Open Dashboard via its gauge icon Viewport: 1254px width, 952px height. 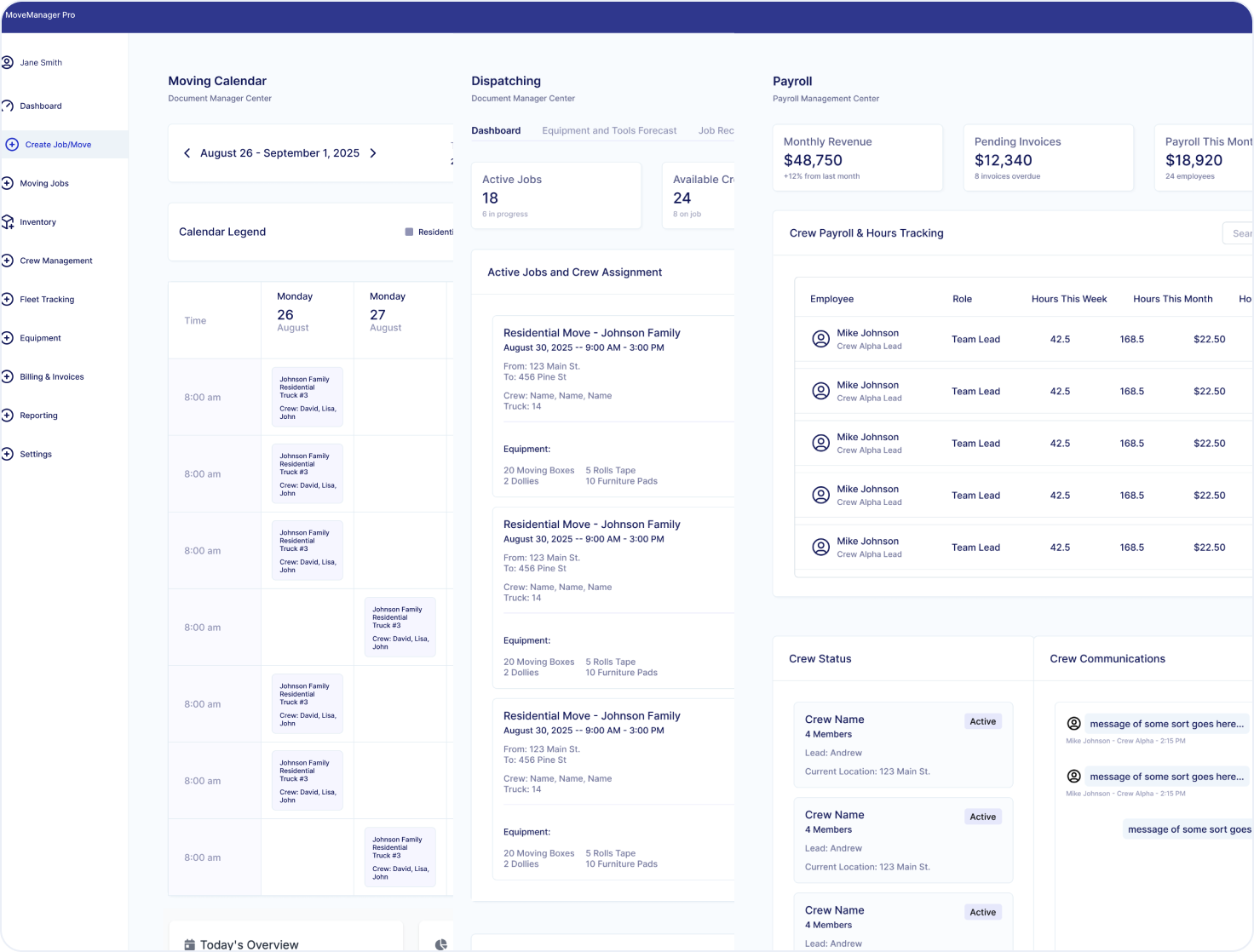coord(8,106)
